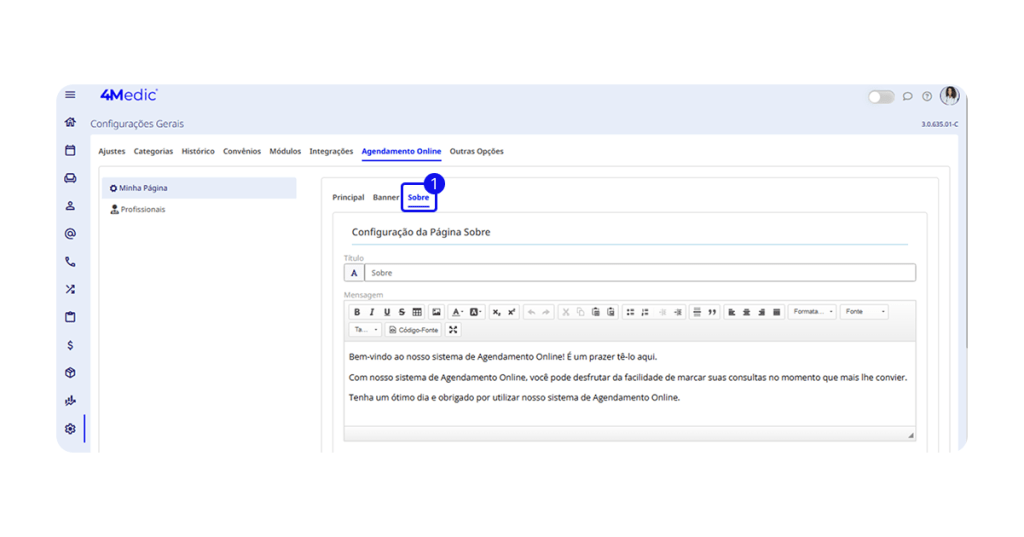Open the phone icon in the sidebar
1024x537 pixels.
coord(70,262)
